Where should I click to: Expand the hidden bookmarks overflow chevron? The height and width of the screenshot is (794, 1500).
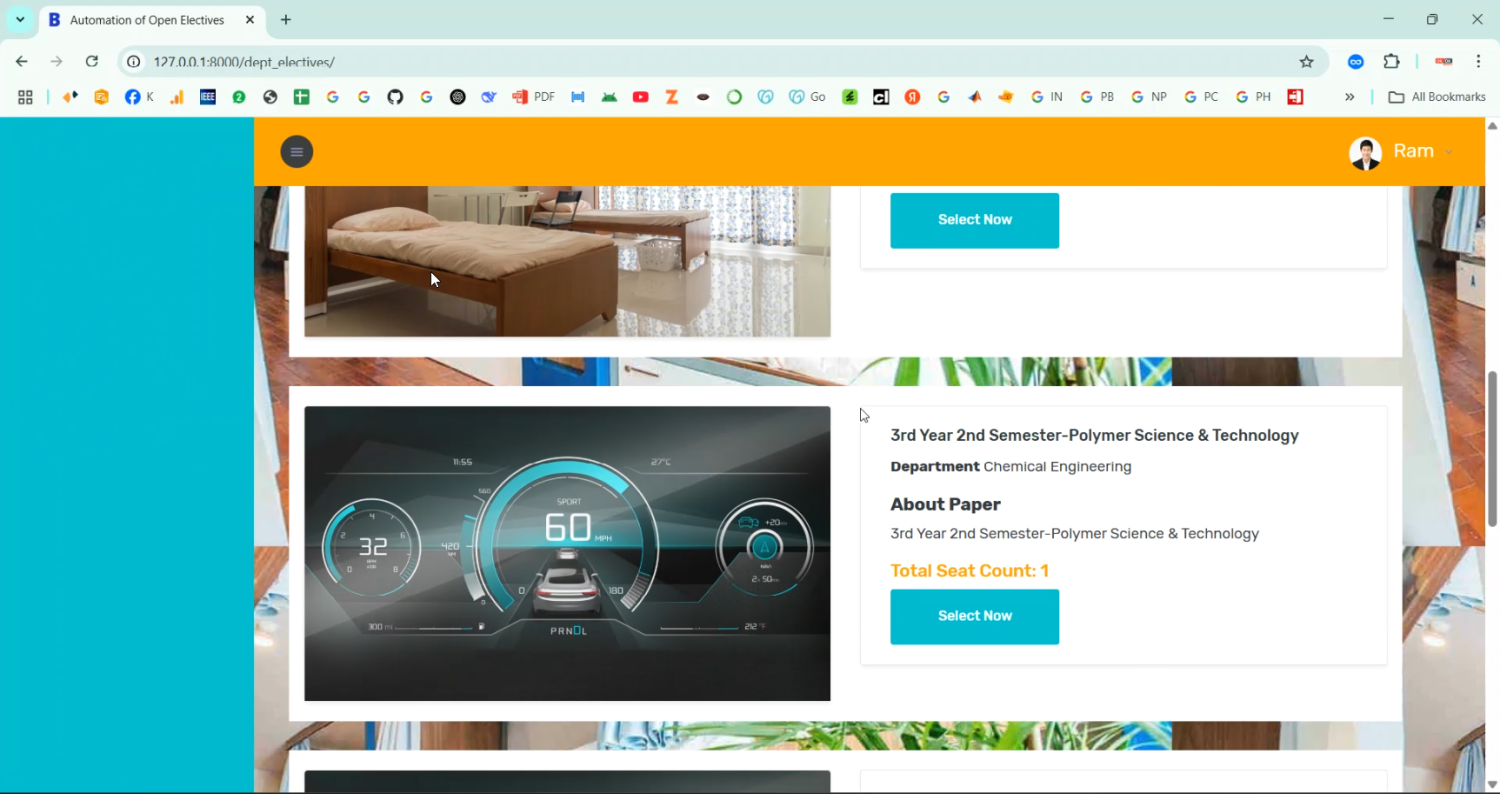(1349, 97)
